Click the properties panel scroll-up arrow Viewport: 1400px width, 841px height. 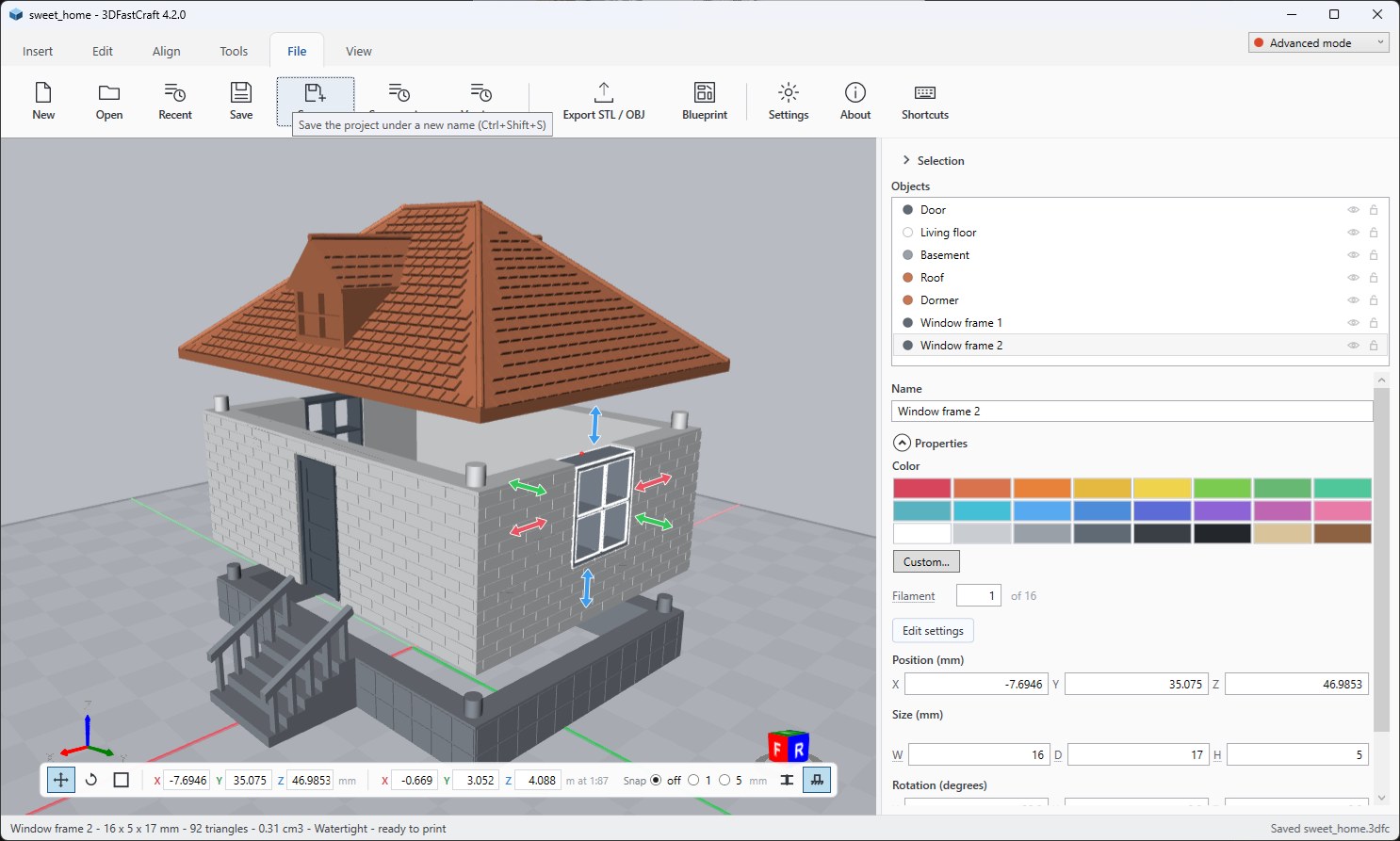pos(1381,380)
